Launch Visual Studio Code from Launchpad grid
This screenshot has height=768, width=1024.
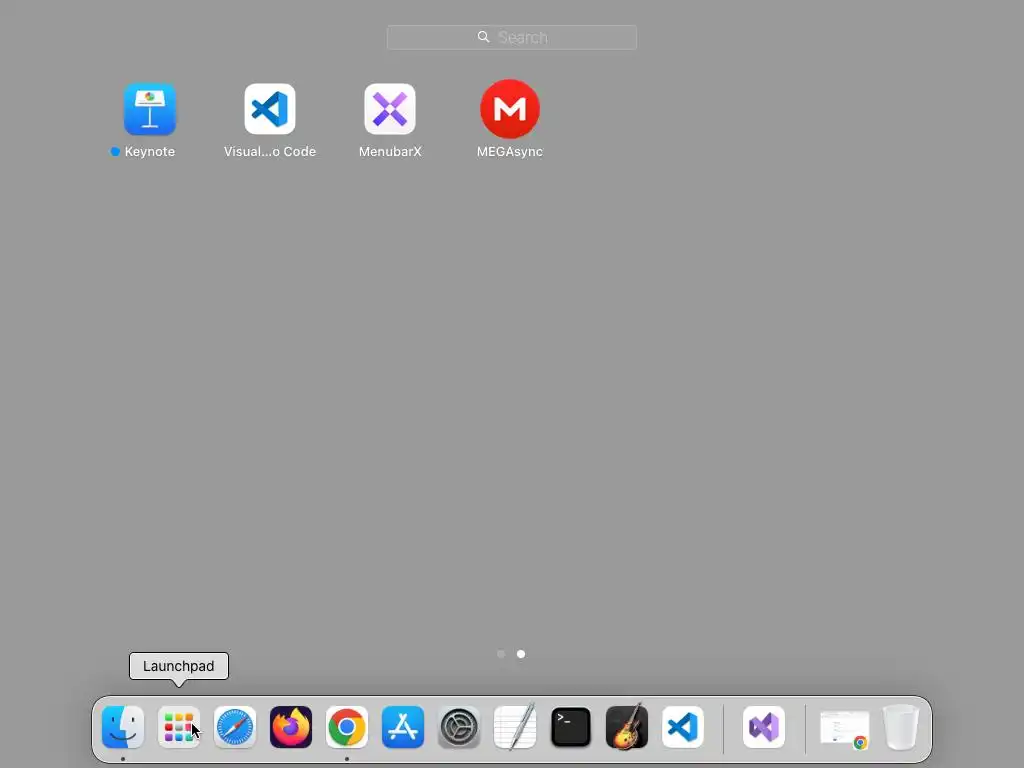(x=270, y=109)
